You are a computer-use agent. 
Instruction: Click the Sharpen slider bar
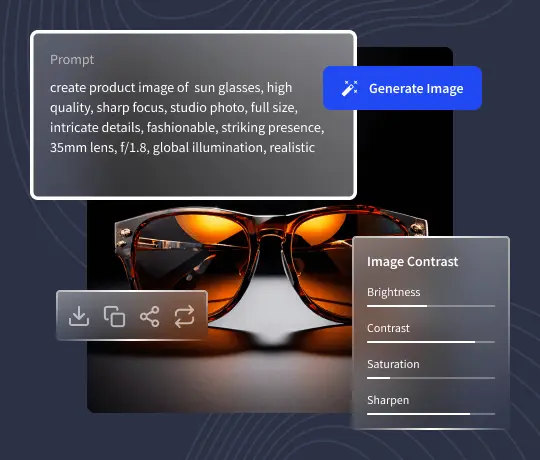pos(431,414)
